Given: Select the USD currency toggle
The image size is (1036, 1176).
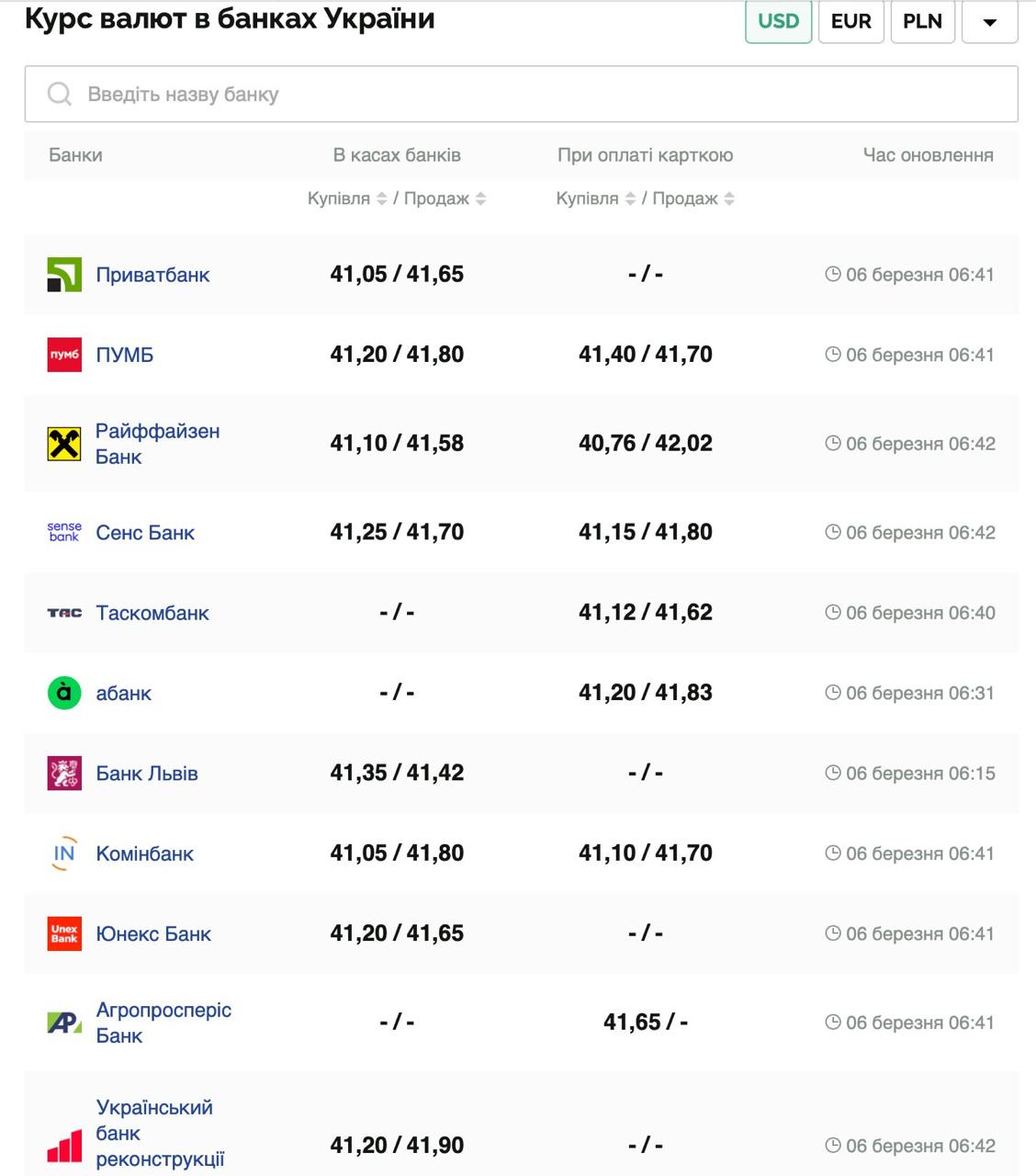Looking at the screenshot, I should pyautogui.click(x=778, y=21).
